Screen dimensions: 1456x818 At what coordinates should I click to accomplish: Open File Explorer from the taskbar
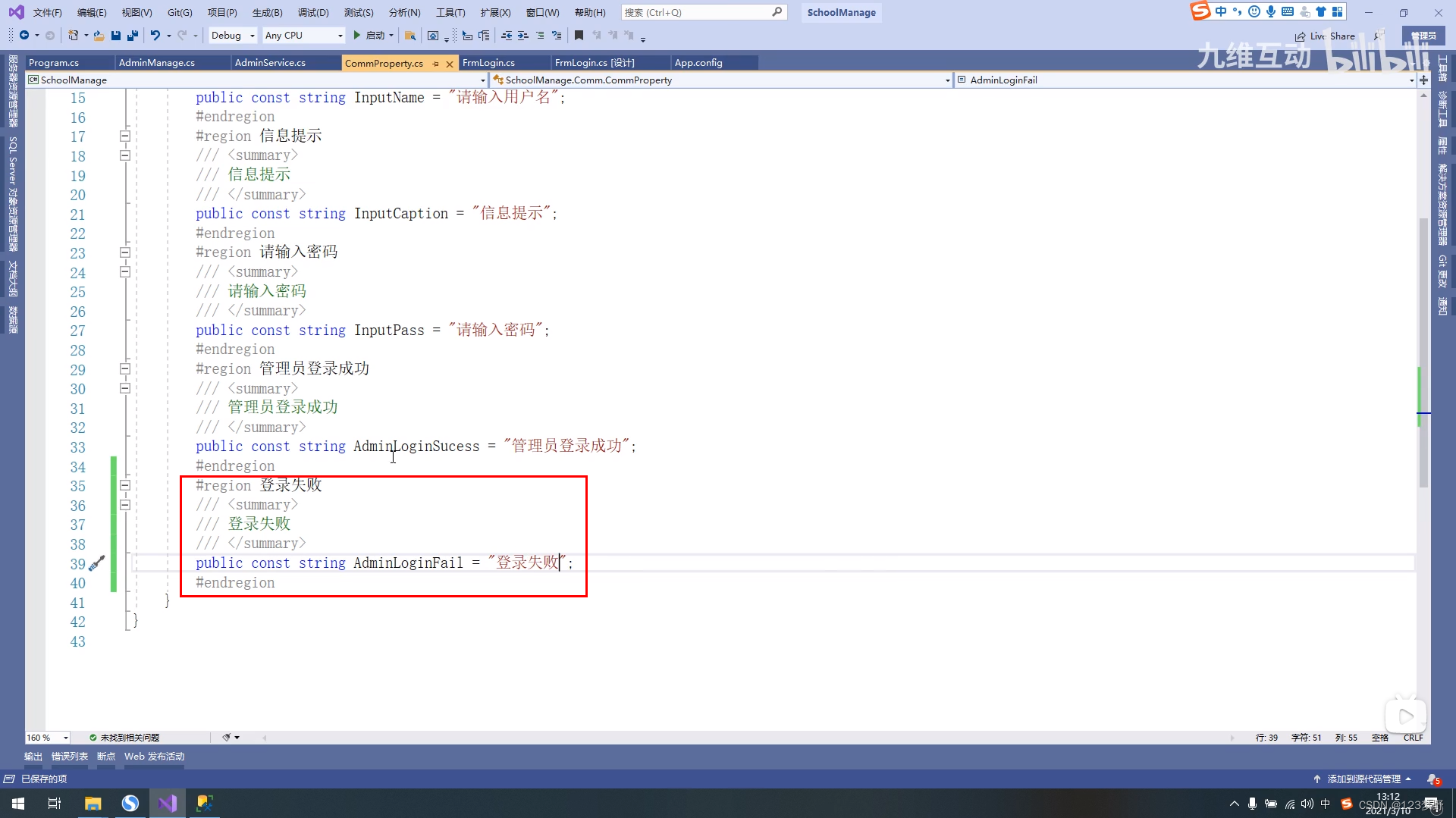pos(93,803)
